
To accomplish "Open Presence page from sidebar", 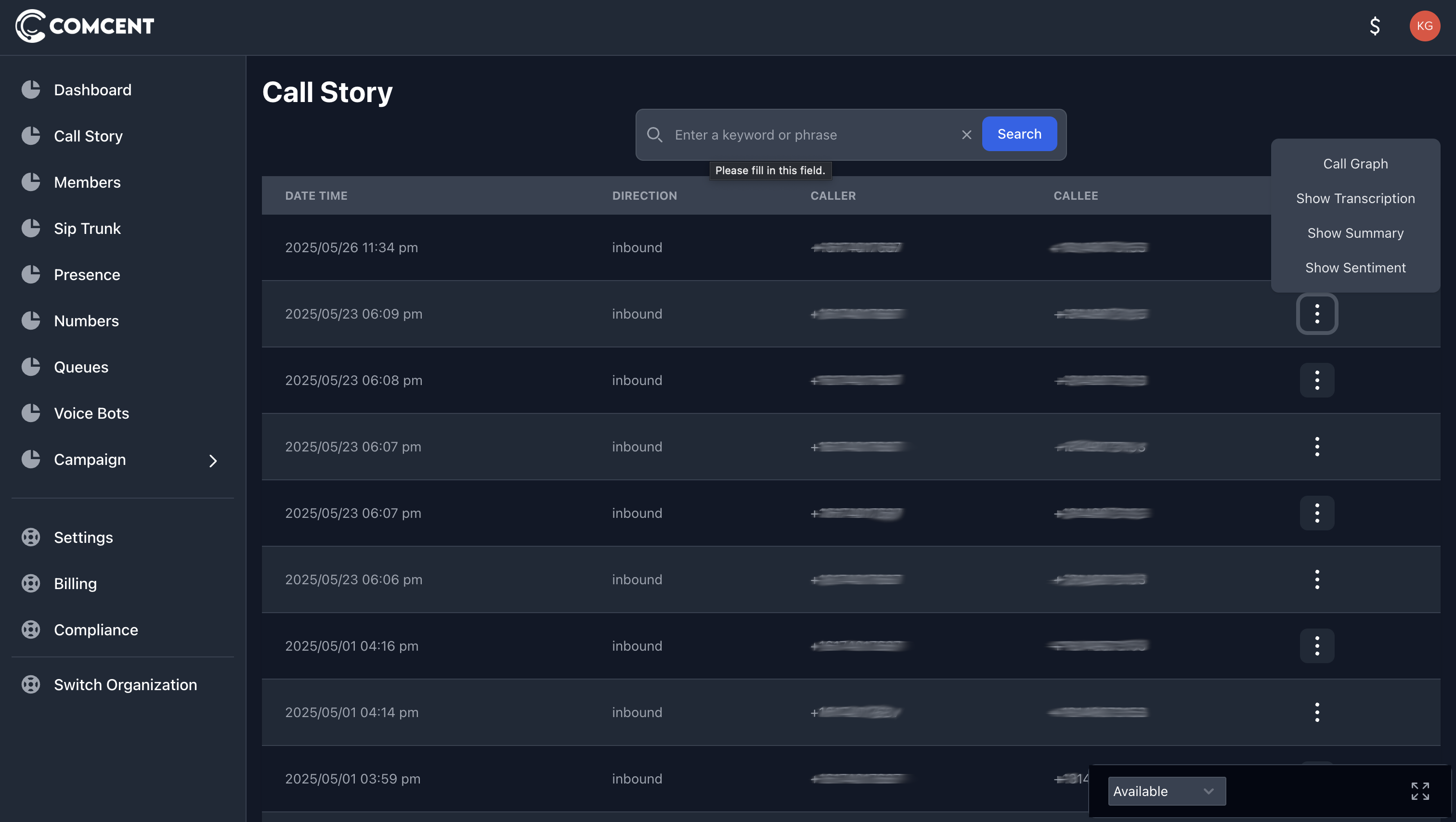I will point(87,275).
